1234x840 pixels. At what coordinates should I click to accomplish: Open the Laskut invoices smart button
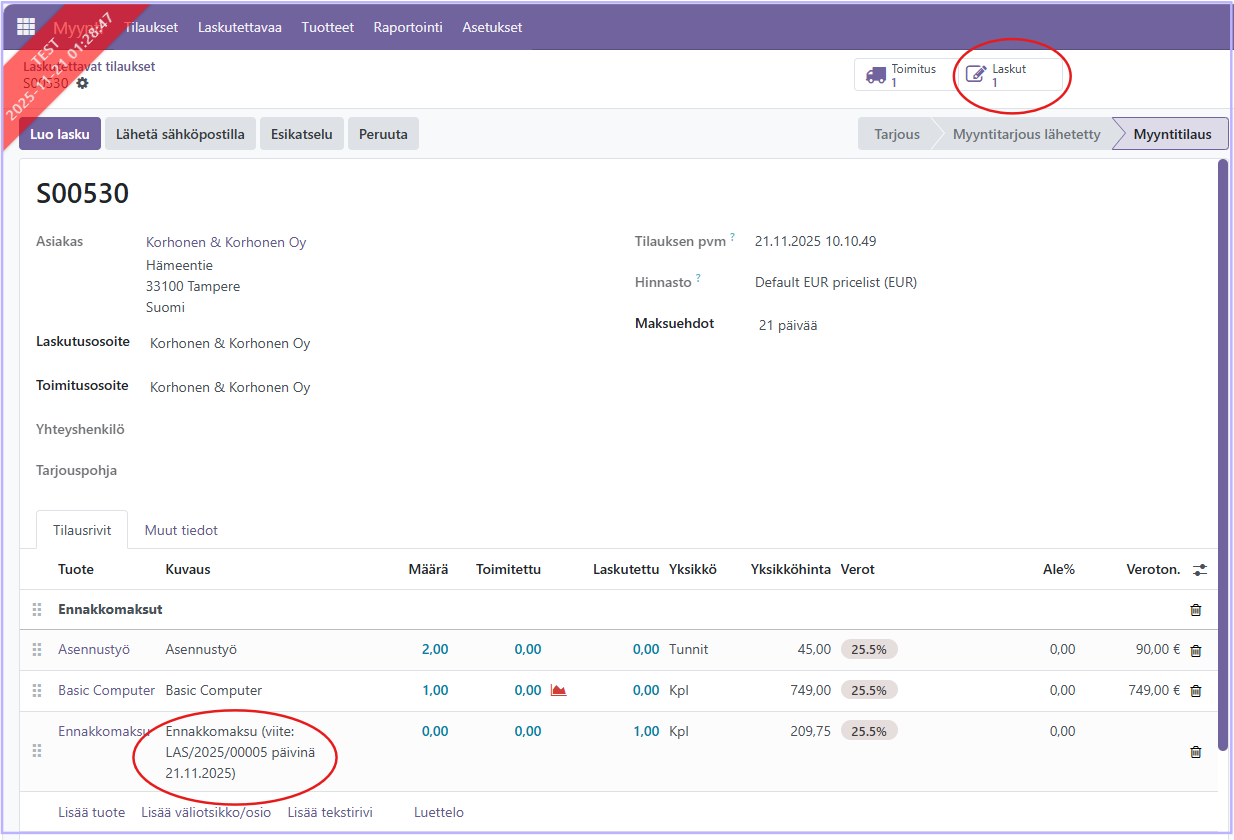point(1008,75)
